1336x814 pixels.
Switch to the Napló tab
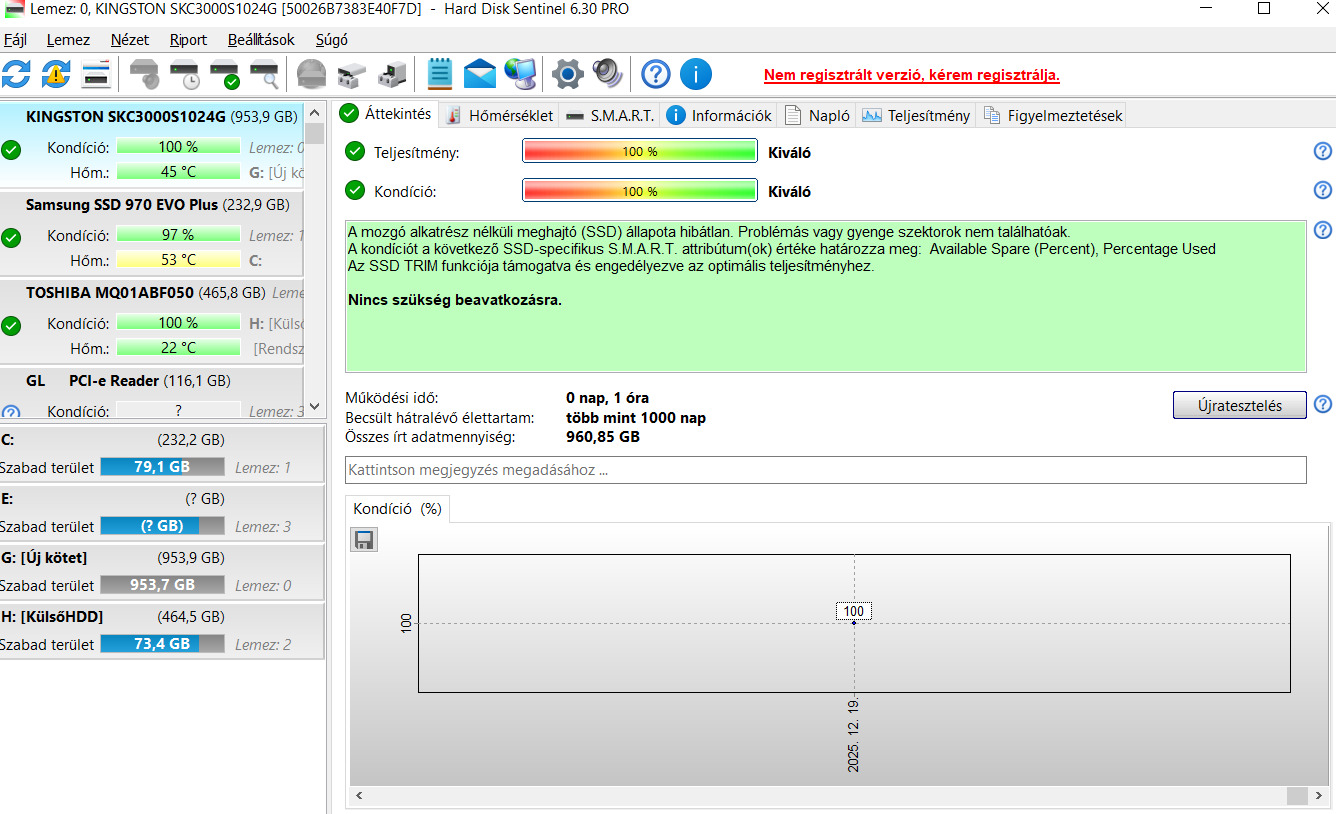[x=817, y=115]
